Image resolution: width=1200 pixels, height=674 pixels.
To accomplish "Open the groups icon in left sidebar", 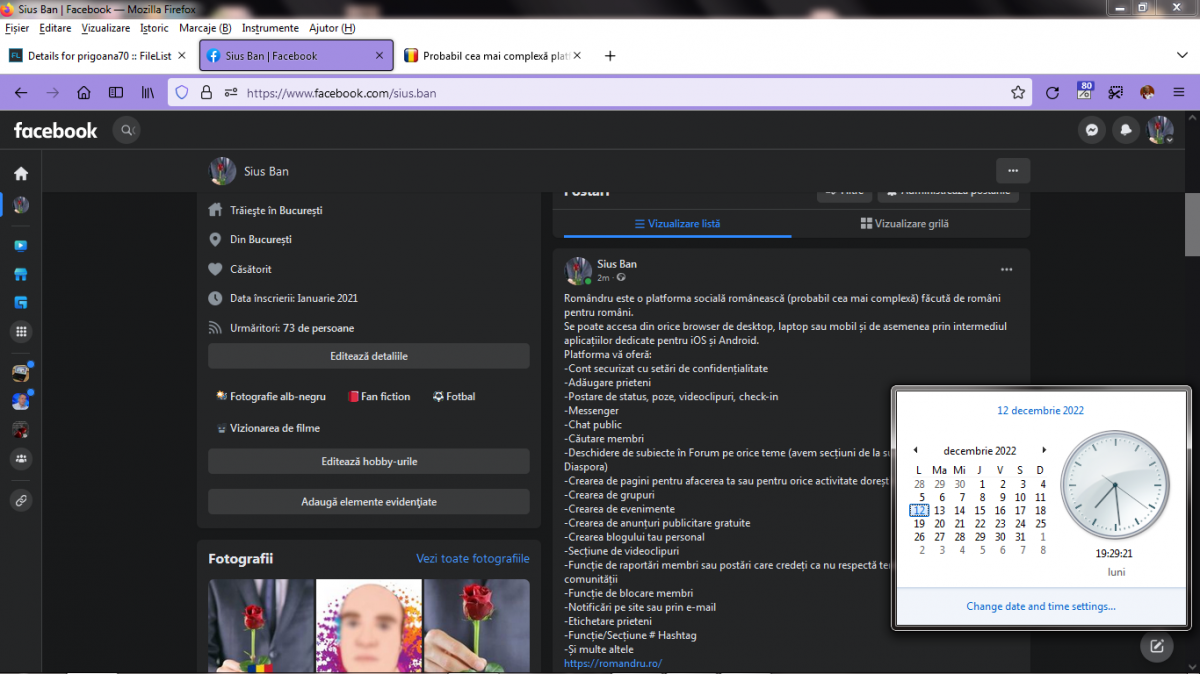I will click(21, 459).
